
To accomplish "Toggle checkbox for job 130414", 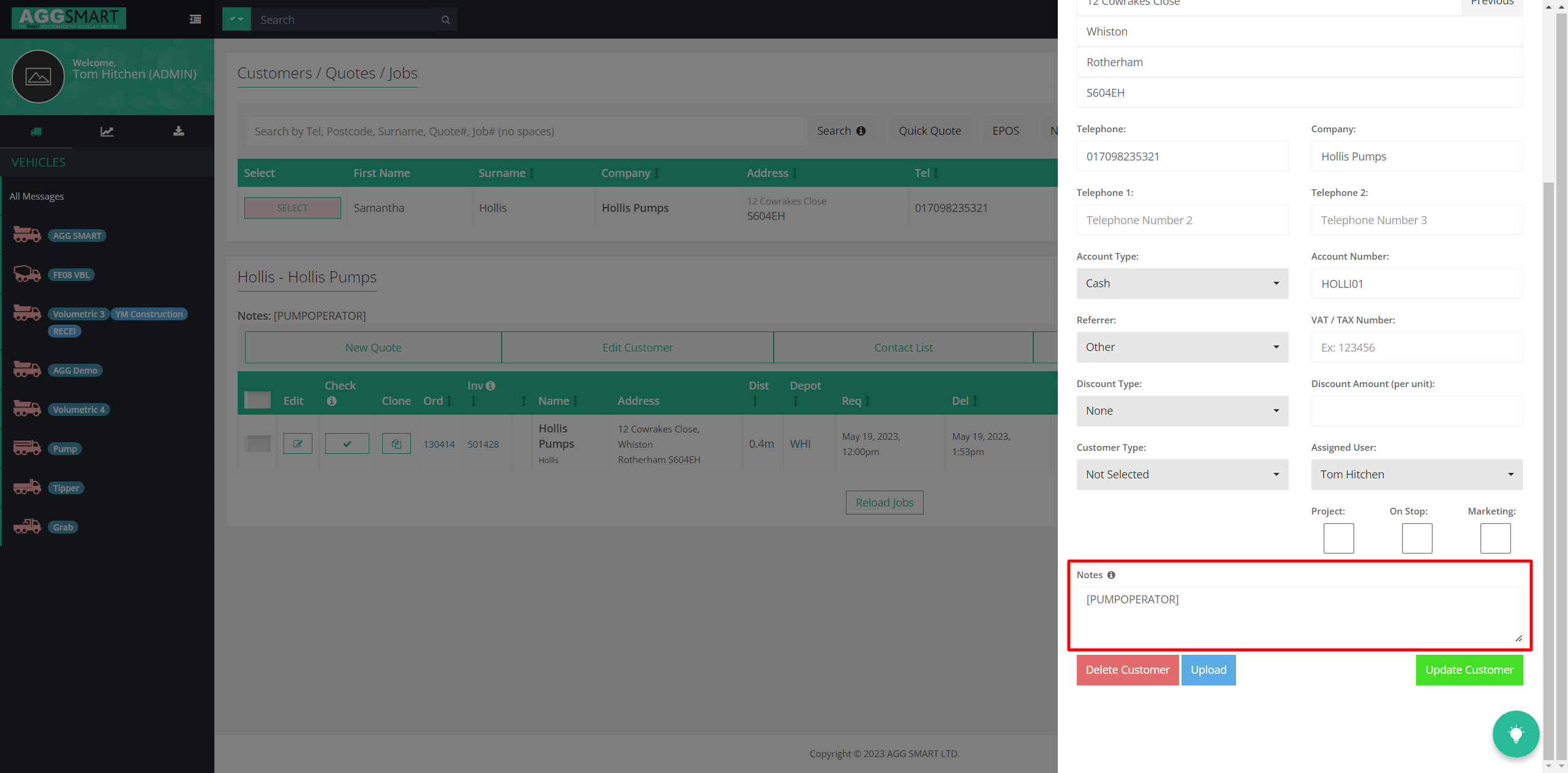I will point(258,443).
